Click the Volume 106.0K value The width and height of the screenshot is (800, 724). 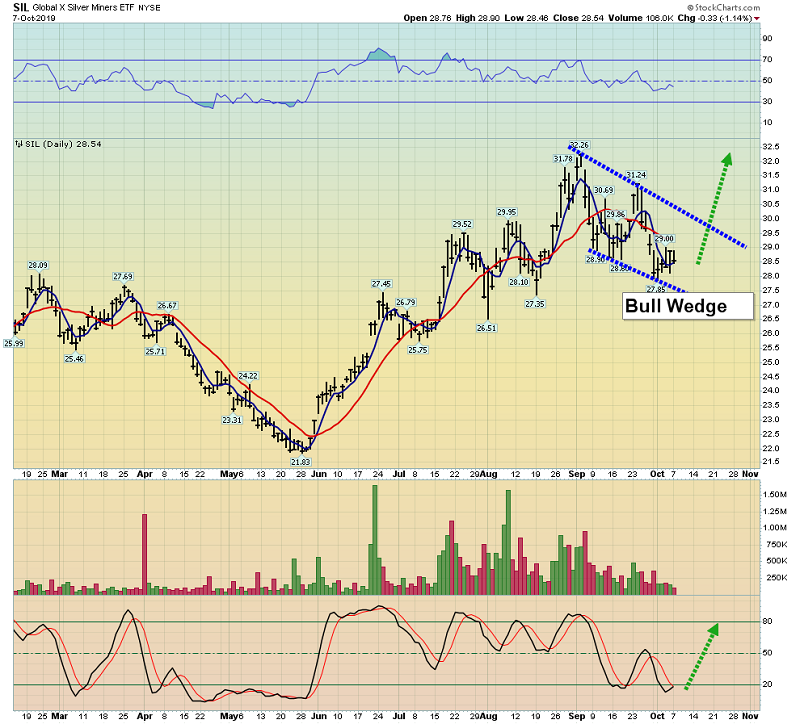tap(641, 18)
